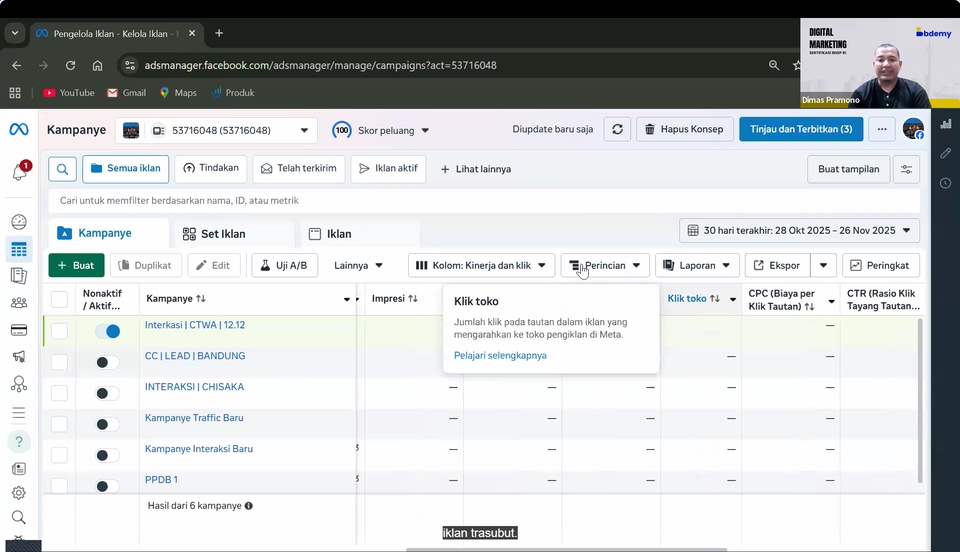960x552 pixels.
Task: Open the right panel chart icon
Action: pyautogui.click(x=946, y=124)
